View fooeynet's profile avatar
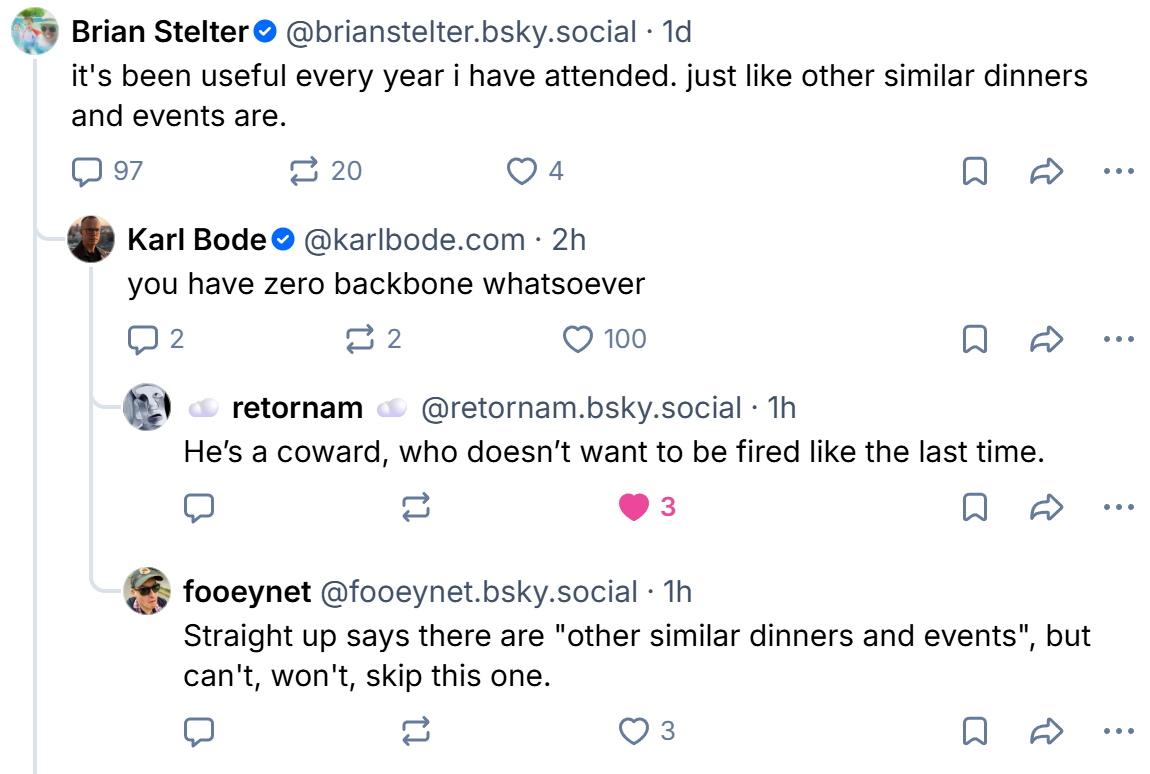This screenshot has height=774, width=1150. 146,591
